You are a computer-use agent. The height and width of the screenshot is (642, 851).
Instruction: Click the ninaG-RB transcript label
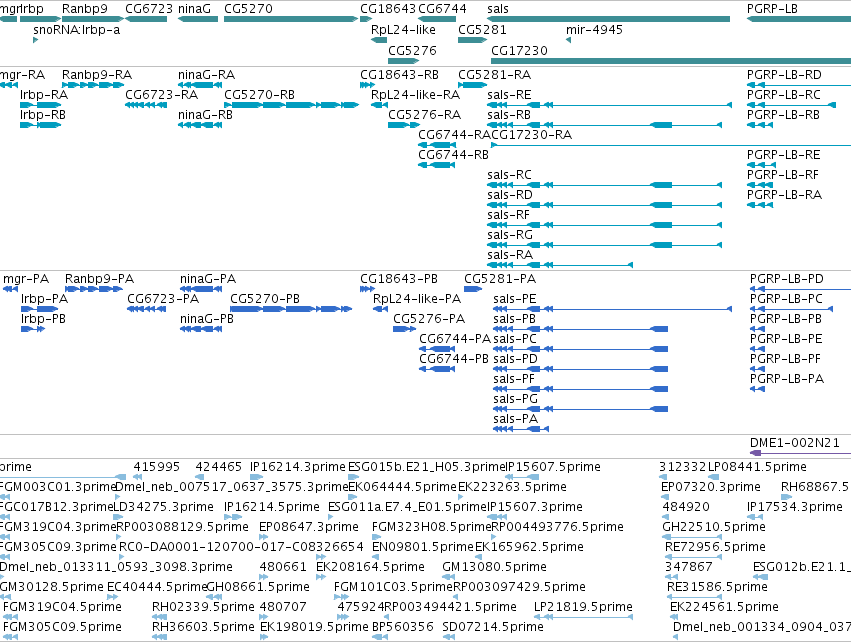coord(205,115)
